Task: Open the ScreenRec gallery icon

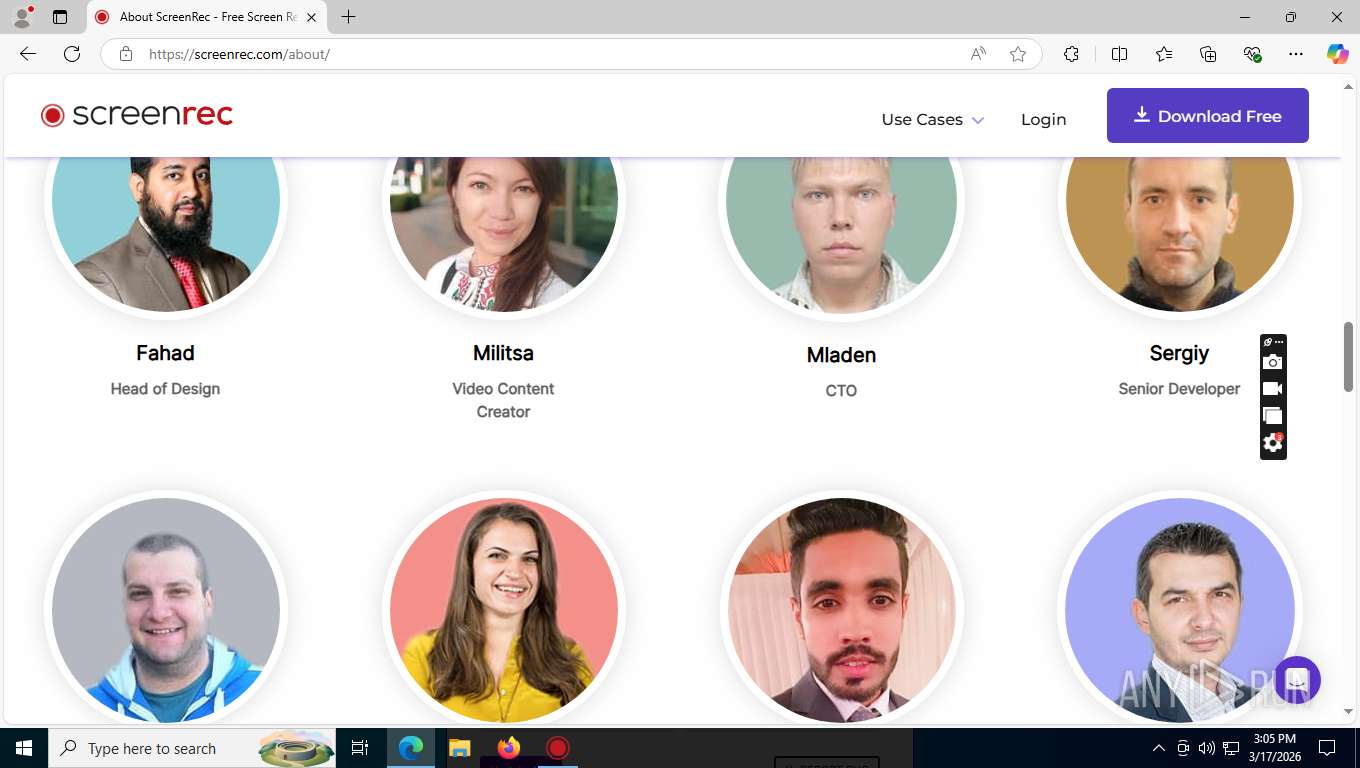Action: 1272,416
